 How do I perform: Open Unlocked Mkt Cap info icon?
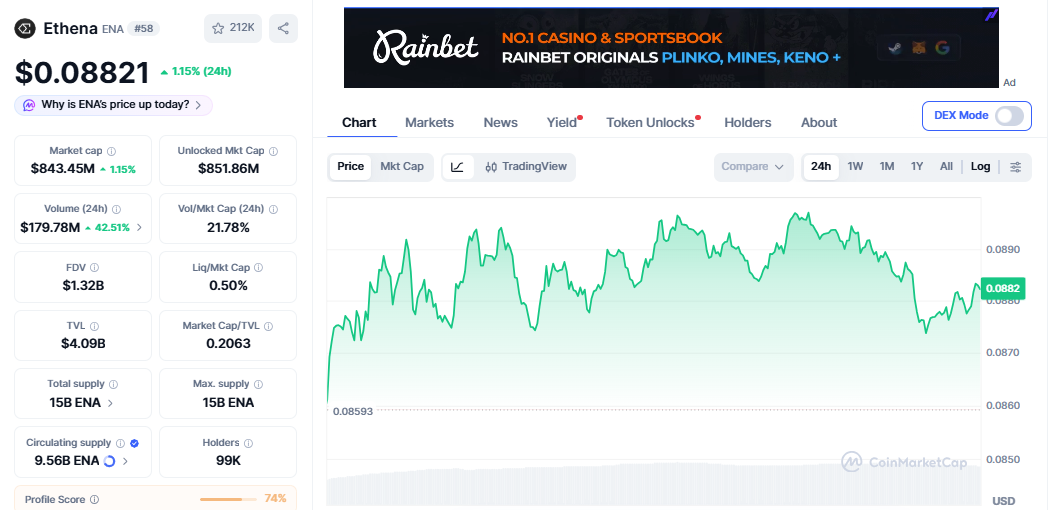pos(273,151)
